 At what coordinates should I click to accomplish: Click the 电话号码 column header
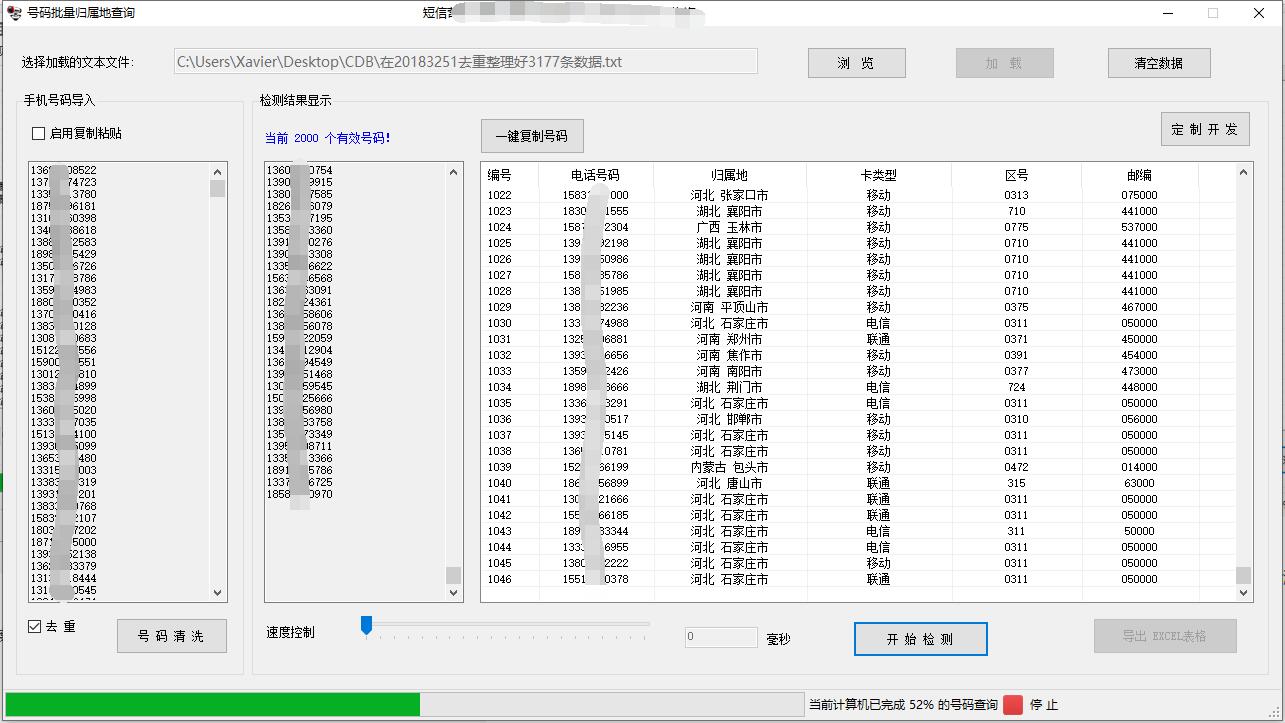tap(596, 175)
